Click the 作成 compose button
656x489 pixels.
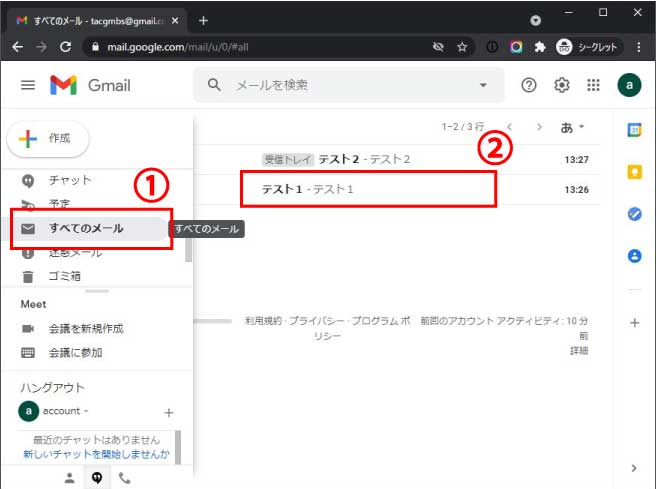click(47, 139)
